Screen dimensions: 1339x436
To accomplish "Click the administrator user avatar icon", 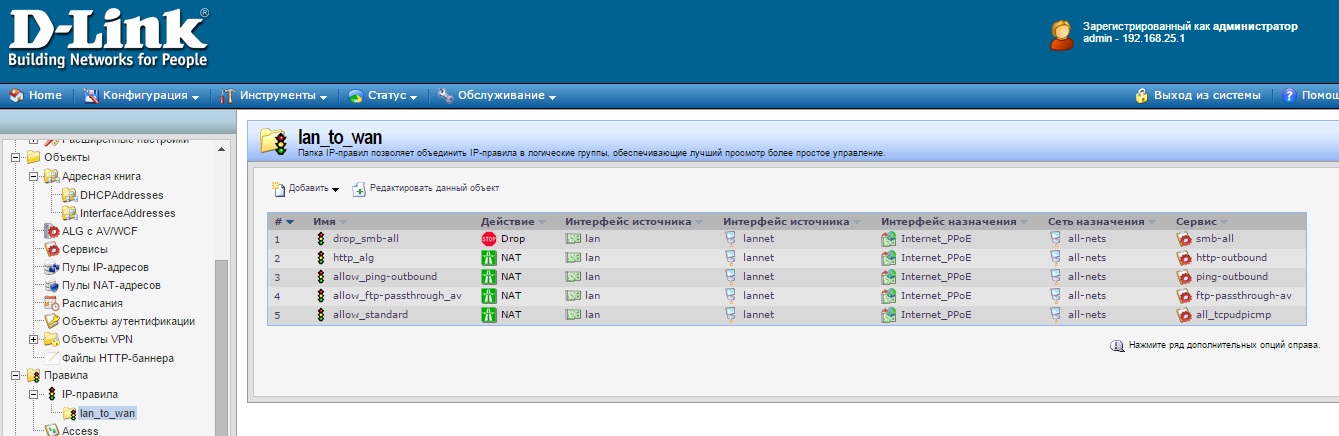I will (1062, 35).
